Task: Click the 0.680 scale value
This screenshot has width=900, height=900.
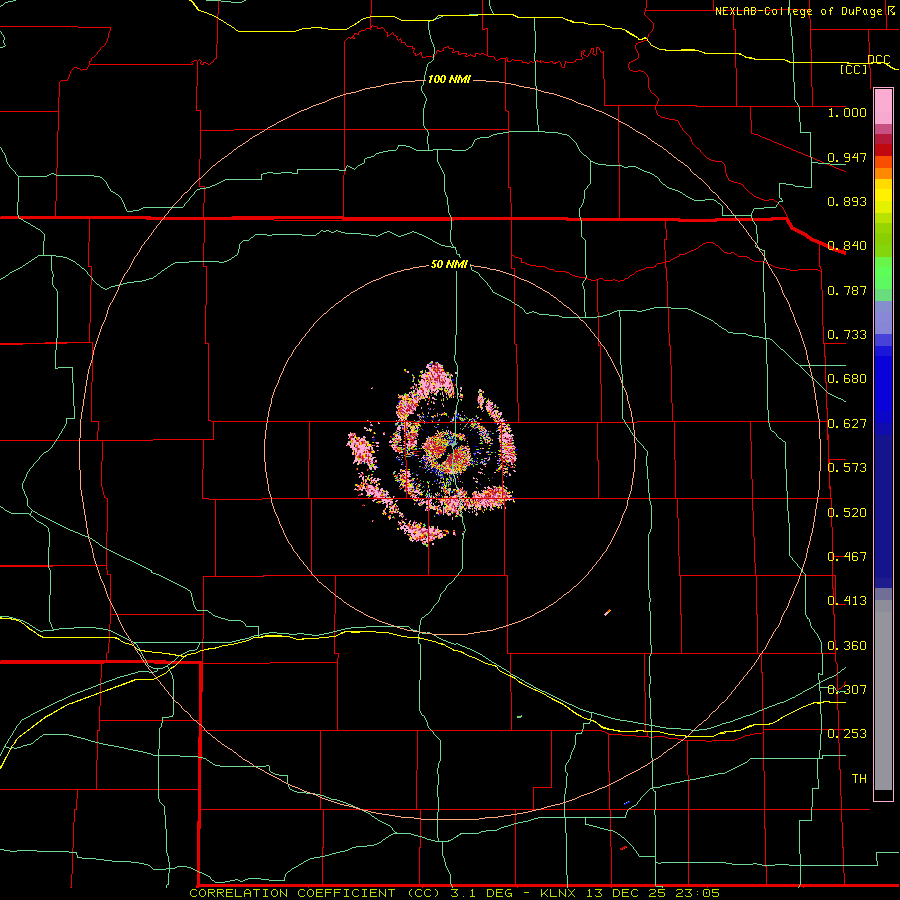Action: (847, 379)
